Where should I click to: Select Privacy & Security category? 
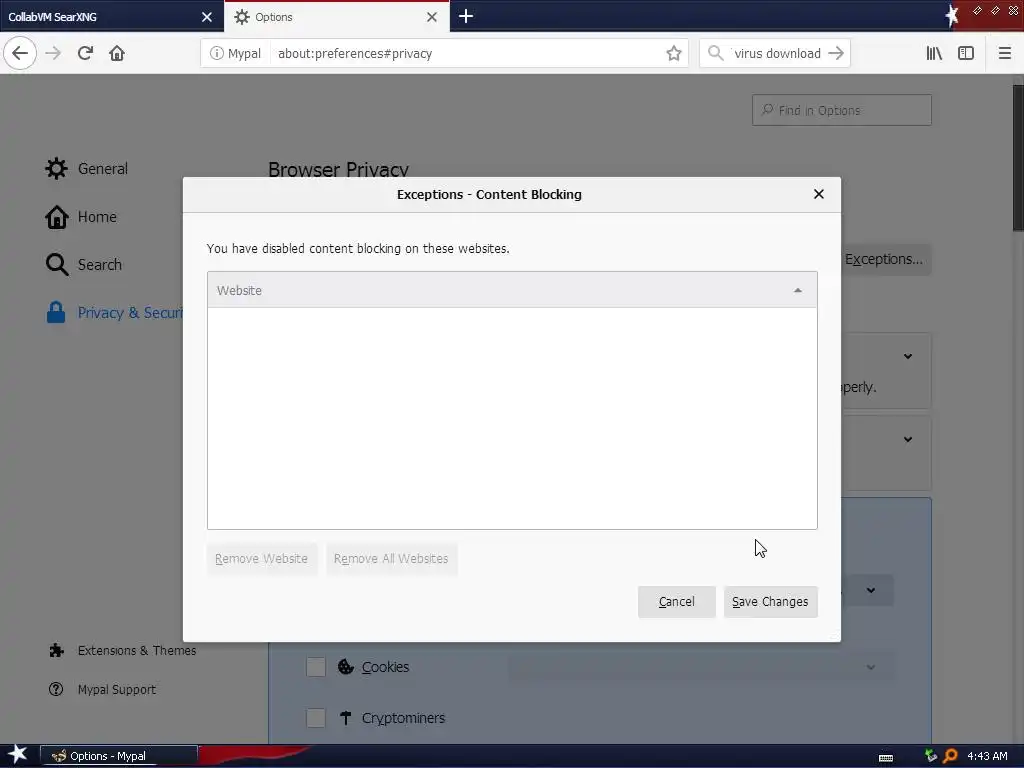point(114,313)
